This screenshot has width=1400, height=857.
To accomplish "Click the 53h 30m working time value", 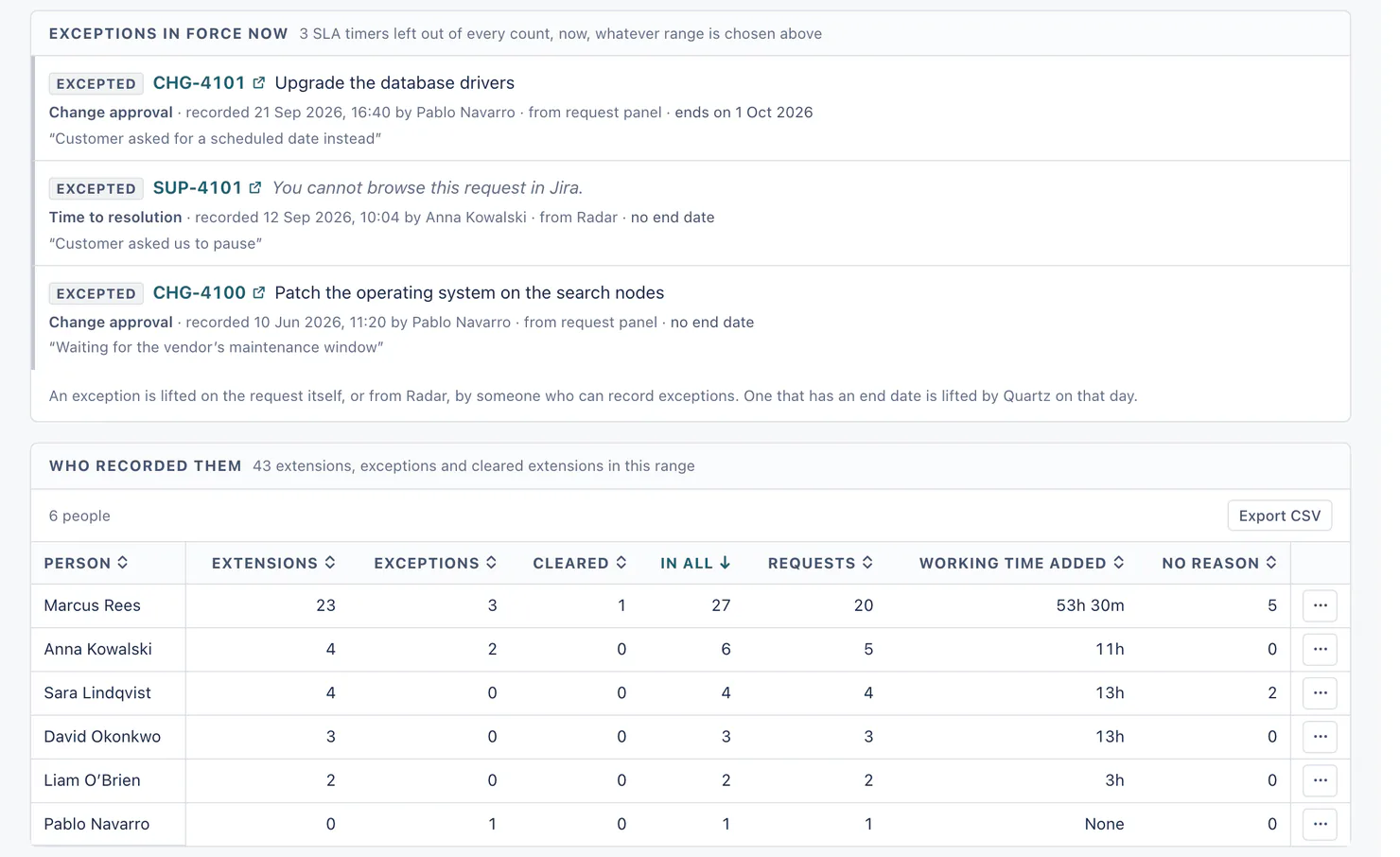I will (x=1090, y=605).
